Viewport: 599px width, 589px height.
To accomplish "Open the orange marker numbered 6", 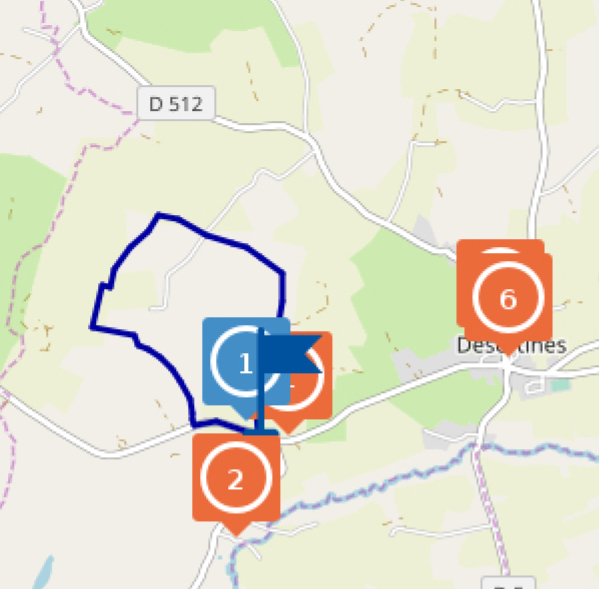I will 508,299.
